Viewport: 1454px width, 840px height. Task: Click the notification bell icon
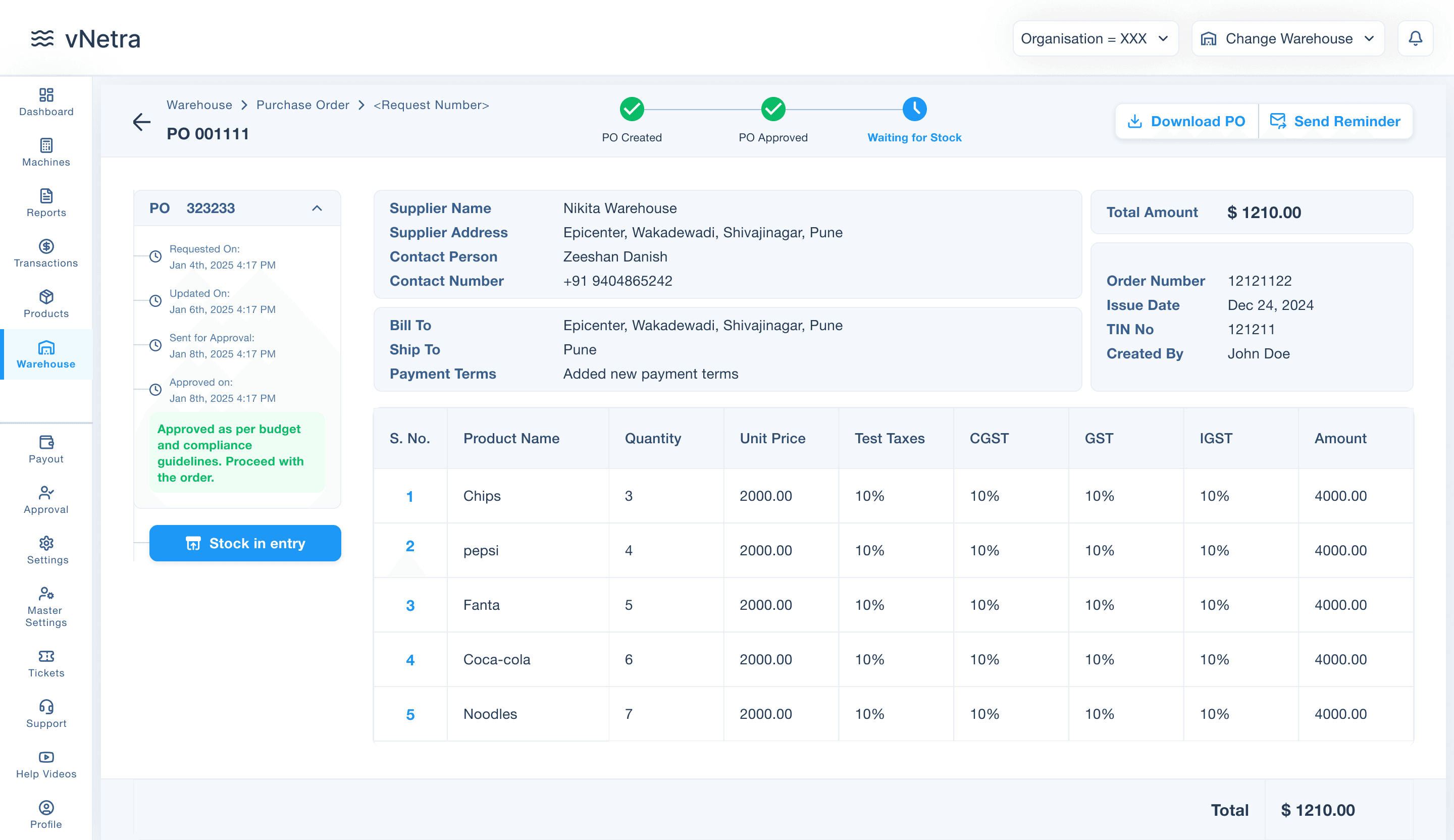coord(1415,39)
